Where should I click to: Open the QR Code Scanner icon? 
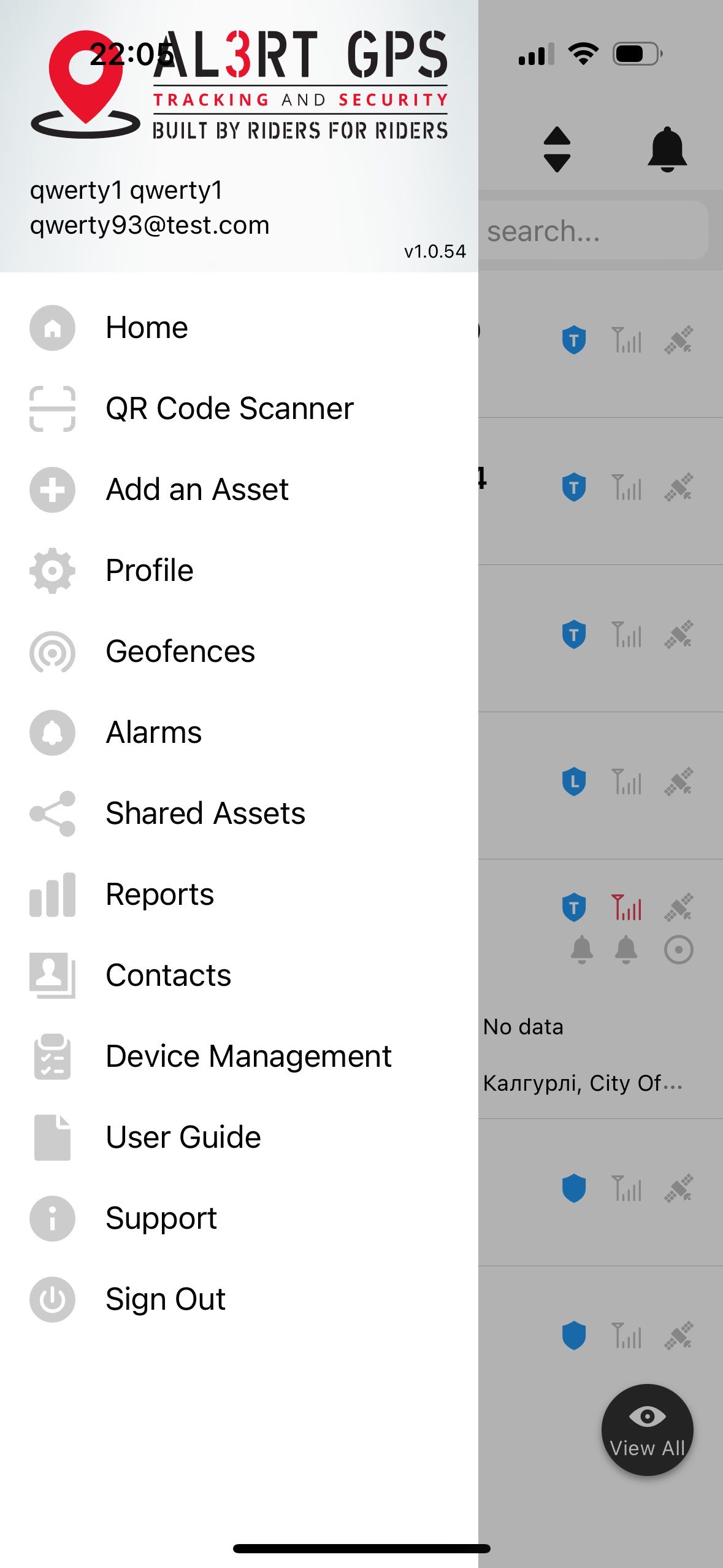pyautogui.click(x=52, y=409)
